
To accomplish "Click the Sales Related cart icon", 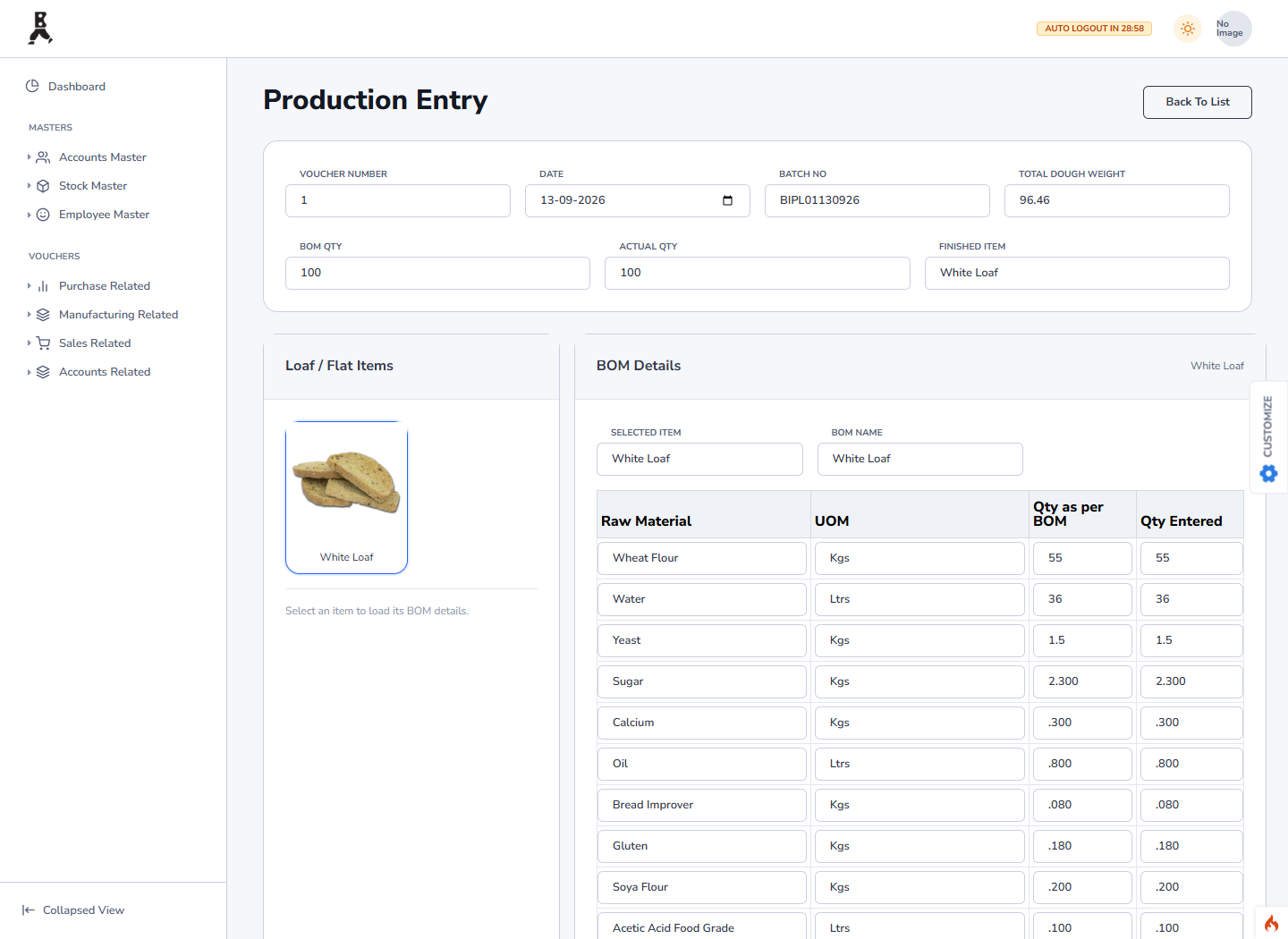I will click(43, 343).
